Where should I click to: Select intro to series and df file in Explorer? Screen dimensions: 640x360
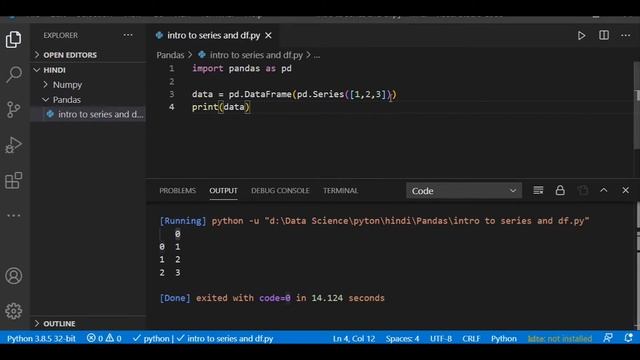(89, 114)
